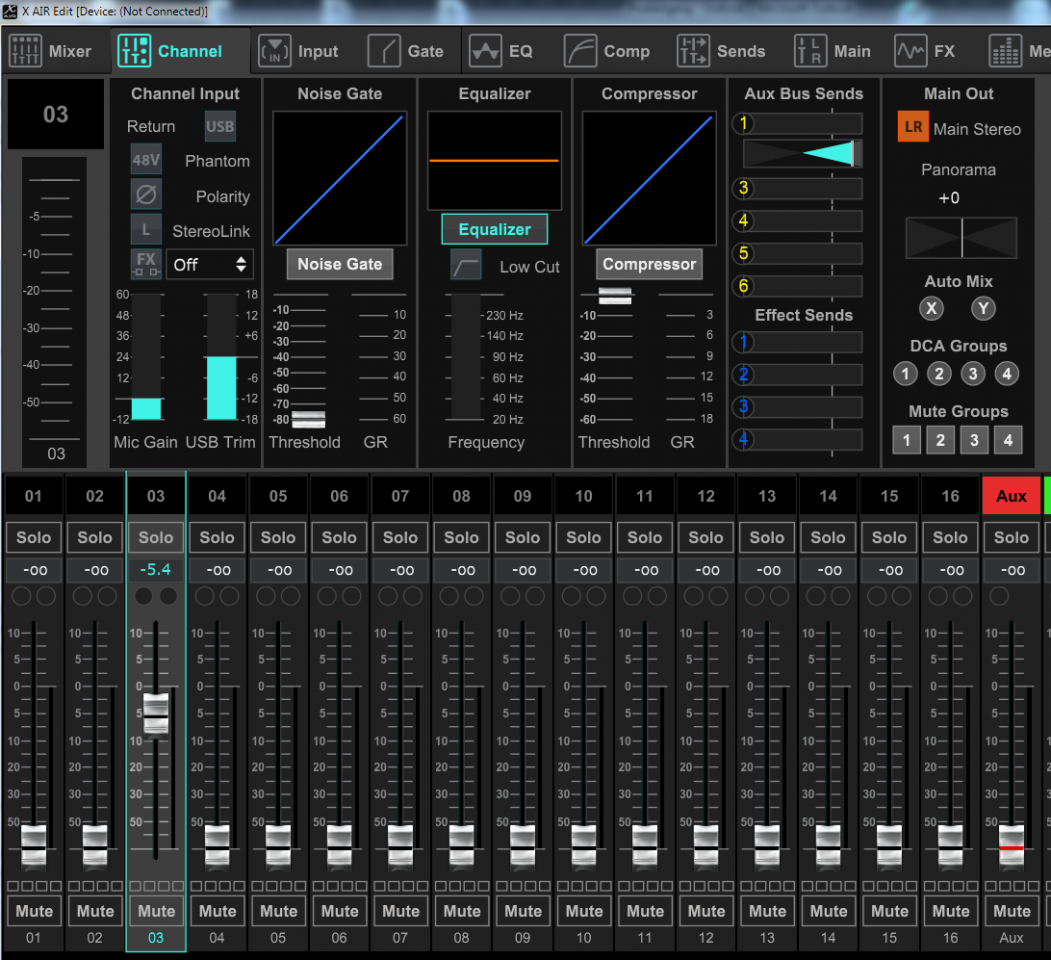Click the Sends tab icon
The width and height of the screenshot is (1051, 960).
tap(693, 51)
